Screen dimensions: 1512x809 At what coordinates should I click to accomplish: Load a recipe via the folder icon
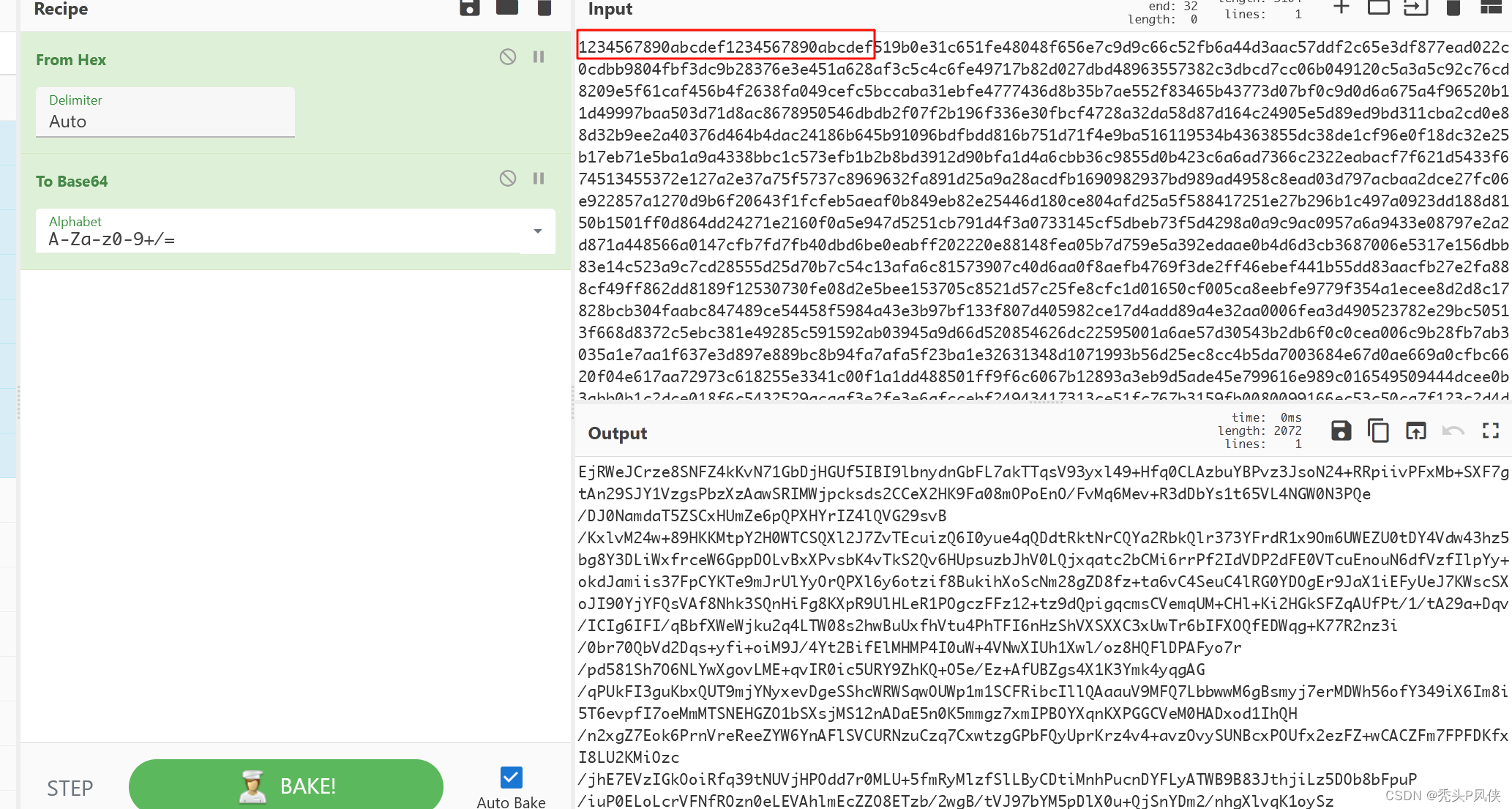507,8
